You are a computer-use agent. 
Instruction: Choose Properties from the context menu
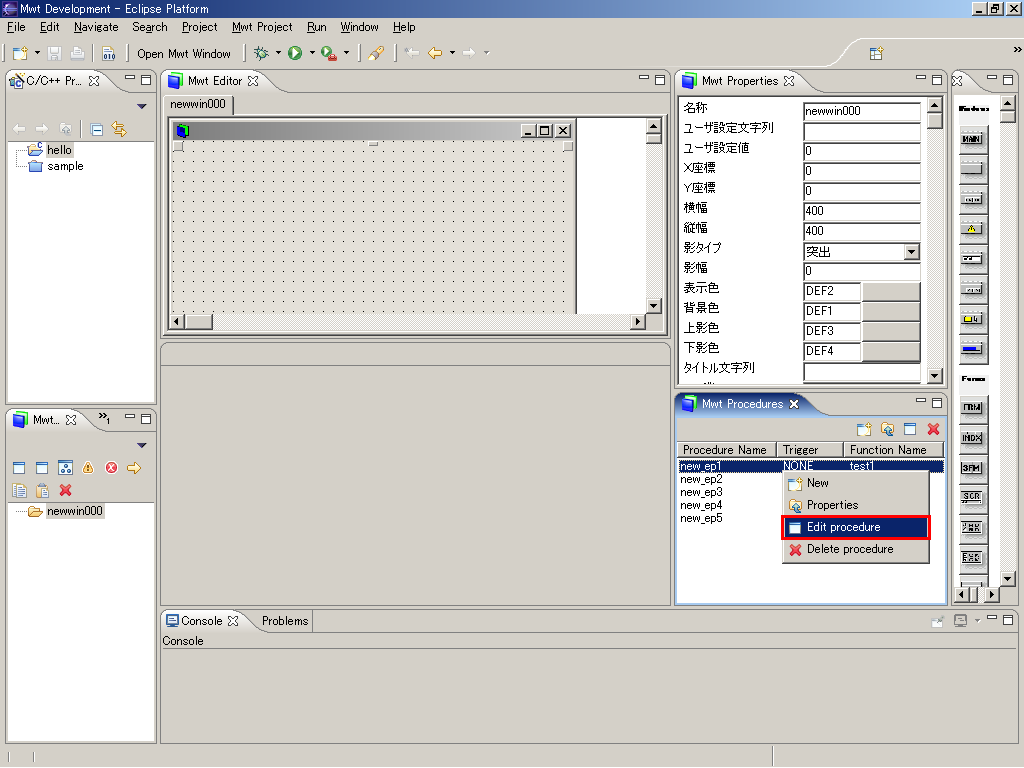(x=856, y=505)
